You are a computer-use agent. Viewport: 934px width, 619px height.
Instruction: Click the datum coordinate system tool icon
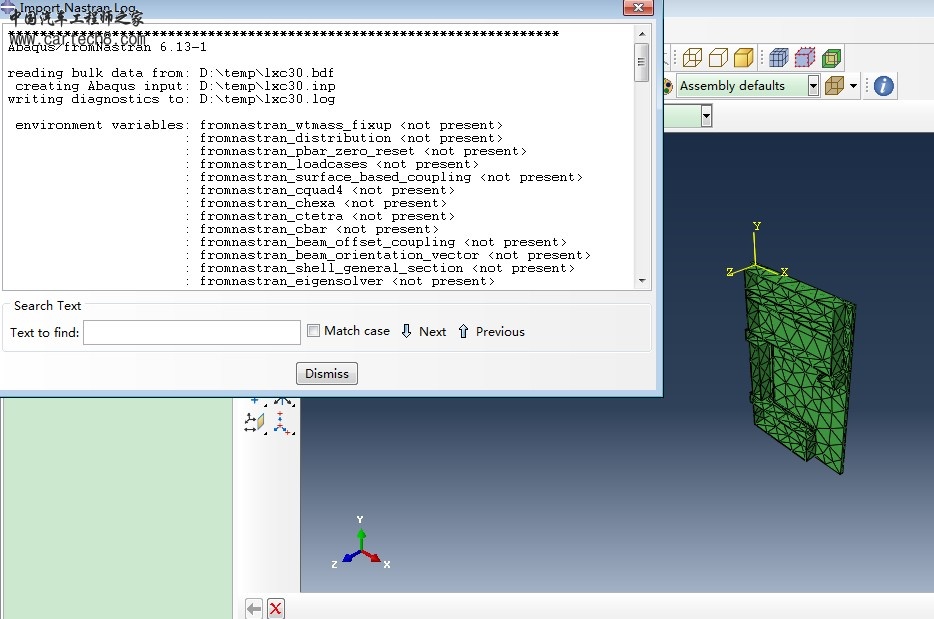282,423
